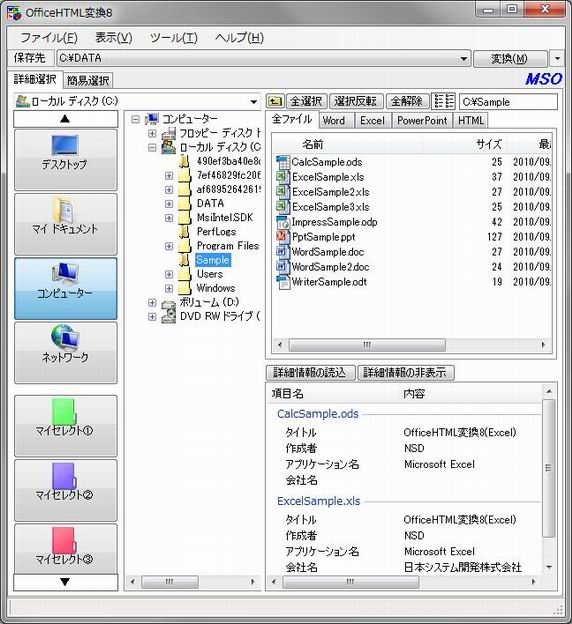Expand the Users folder node
The height and width of the screenshot is (624, 572).
(x=169, y=274)
